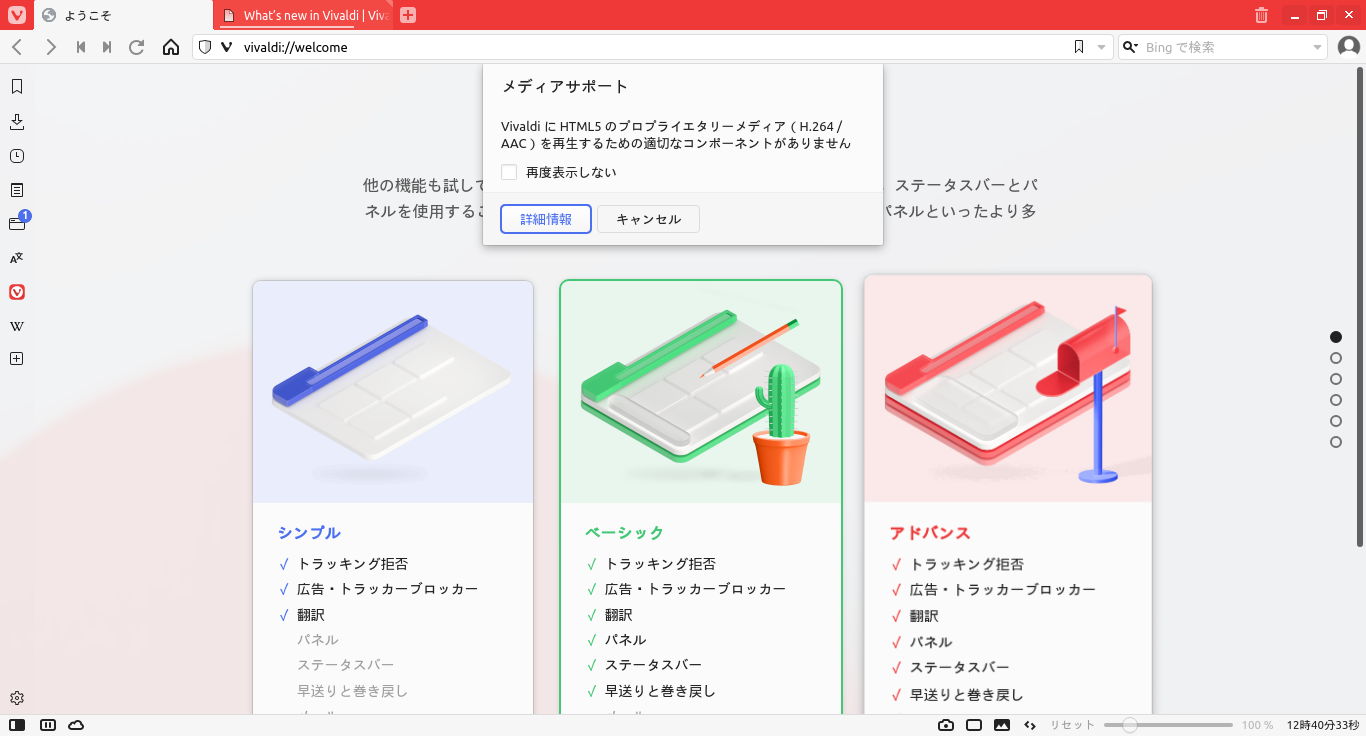Select the ベーシック layout card
1366x736 pixels.
click(701, 497)
